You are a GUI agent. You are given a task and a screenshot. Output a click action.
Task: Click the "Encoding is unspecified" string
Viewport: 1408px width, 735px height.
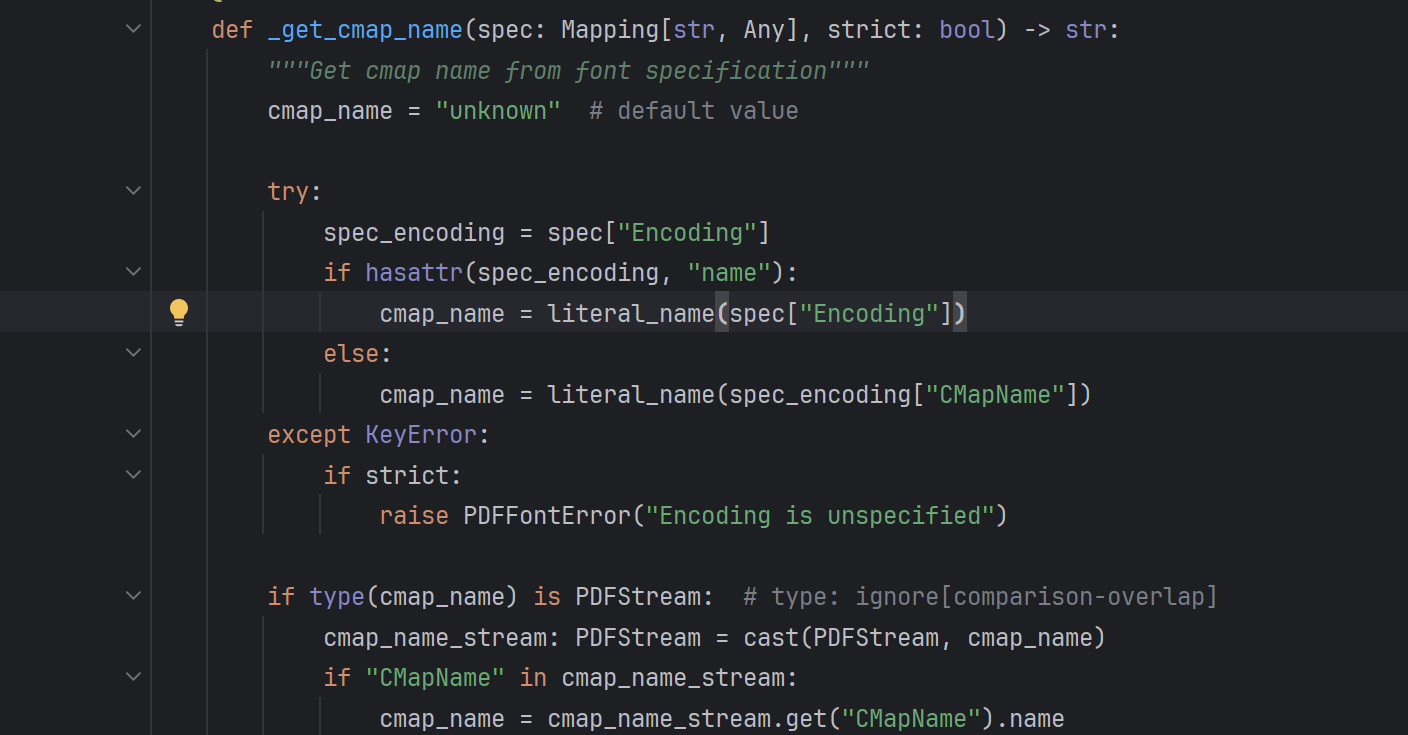tap(819, 516)
